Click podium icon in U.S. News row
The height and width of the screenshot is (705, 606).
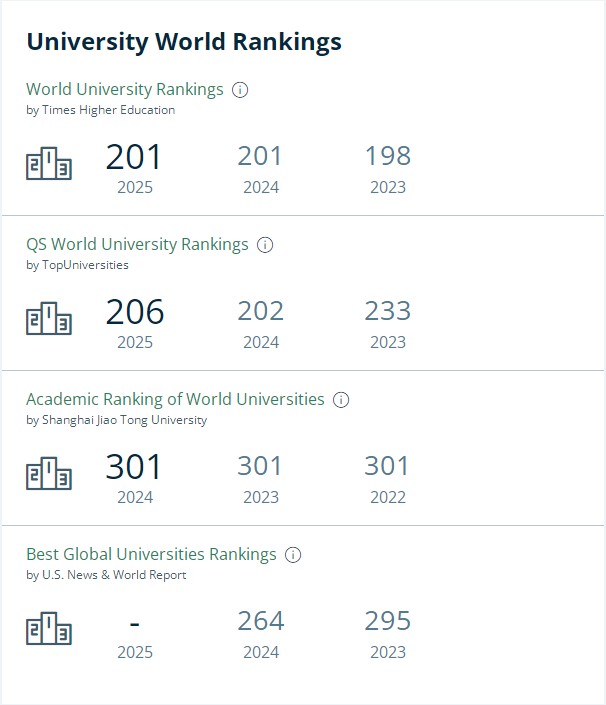pos(49,628)
